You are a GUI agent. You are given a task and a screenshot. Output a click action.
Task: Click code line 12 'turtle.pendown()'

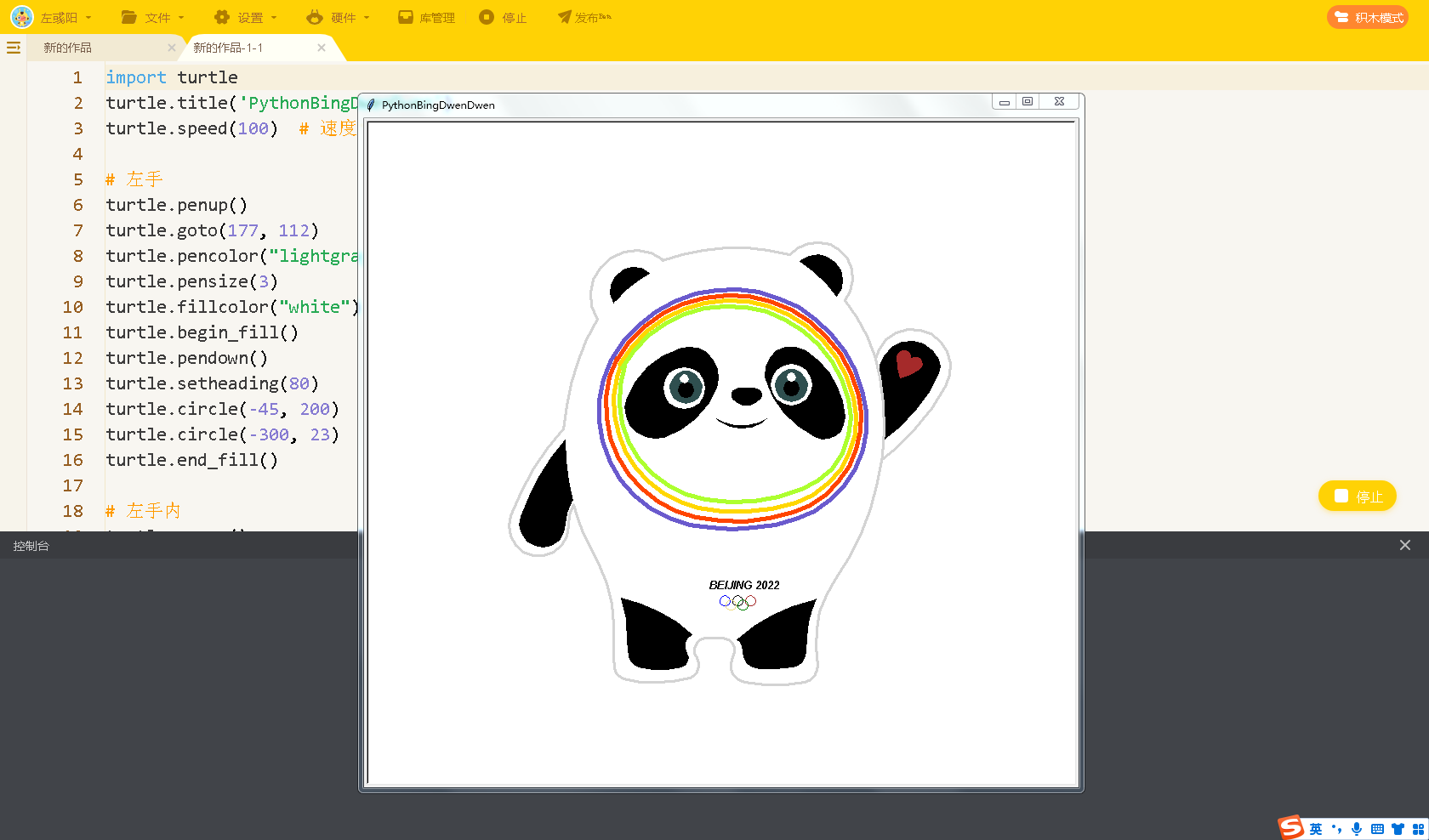pos(187,358)
